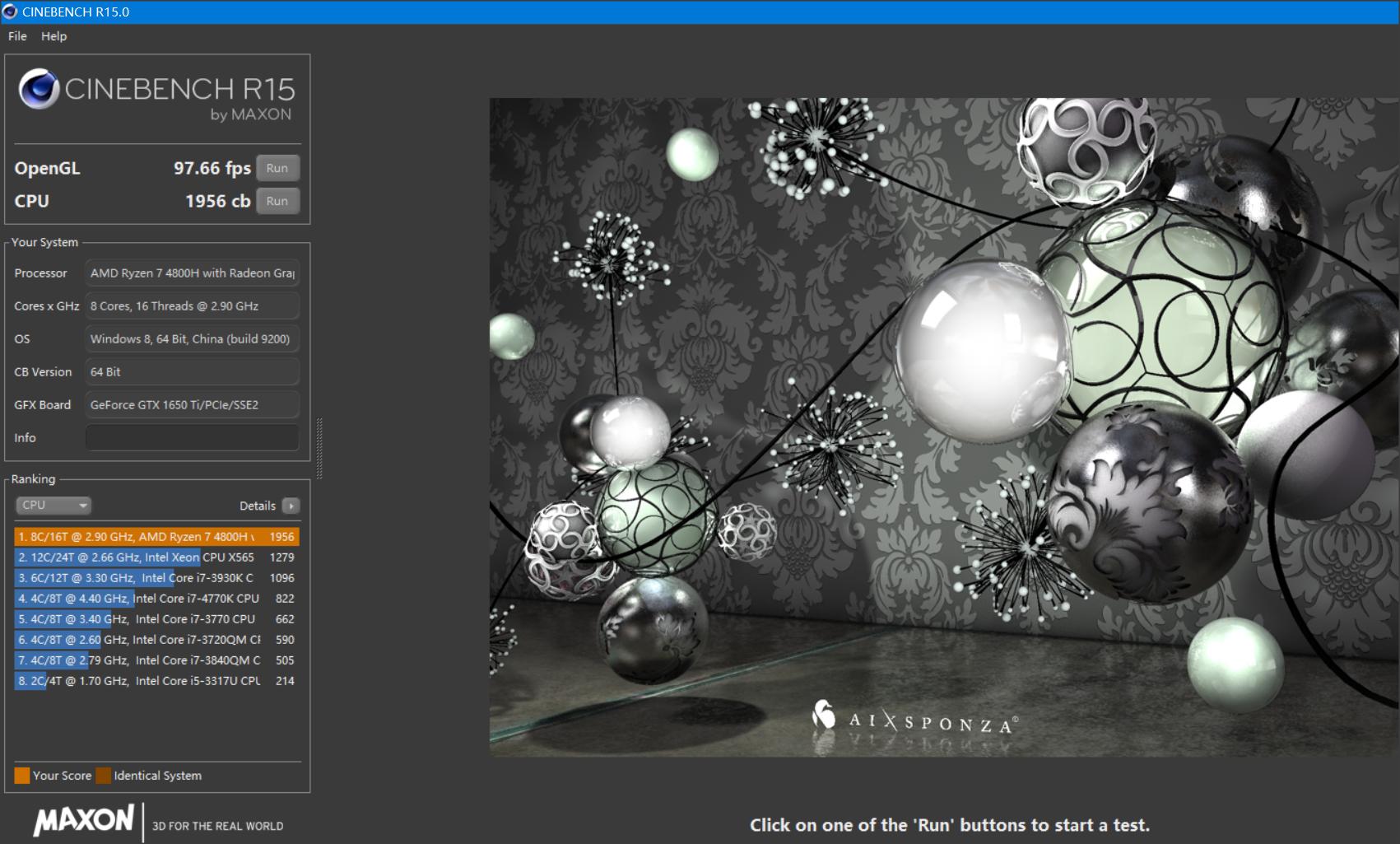Screen dimensions: 1400x844
Task: Run the OpenGL benchmark test
Action: (277, 168)
